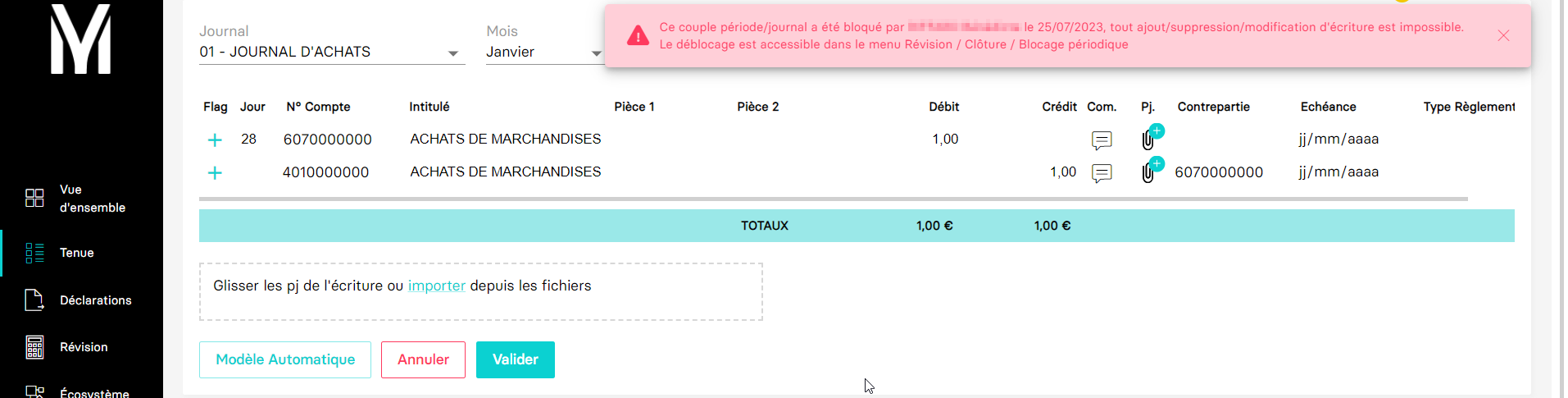1568x398 pixels.
Task: Click the Valider button
Action: [516, 359]
